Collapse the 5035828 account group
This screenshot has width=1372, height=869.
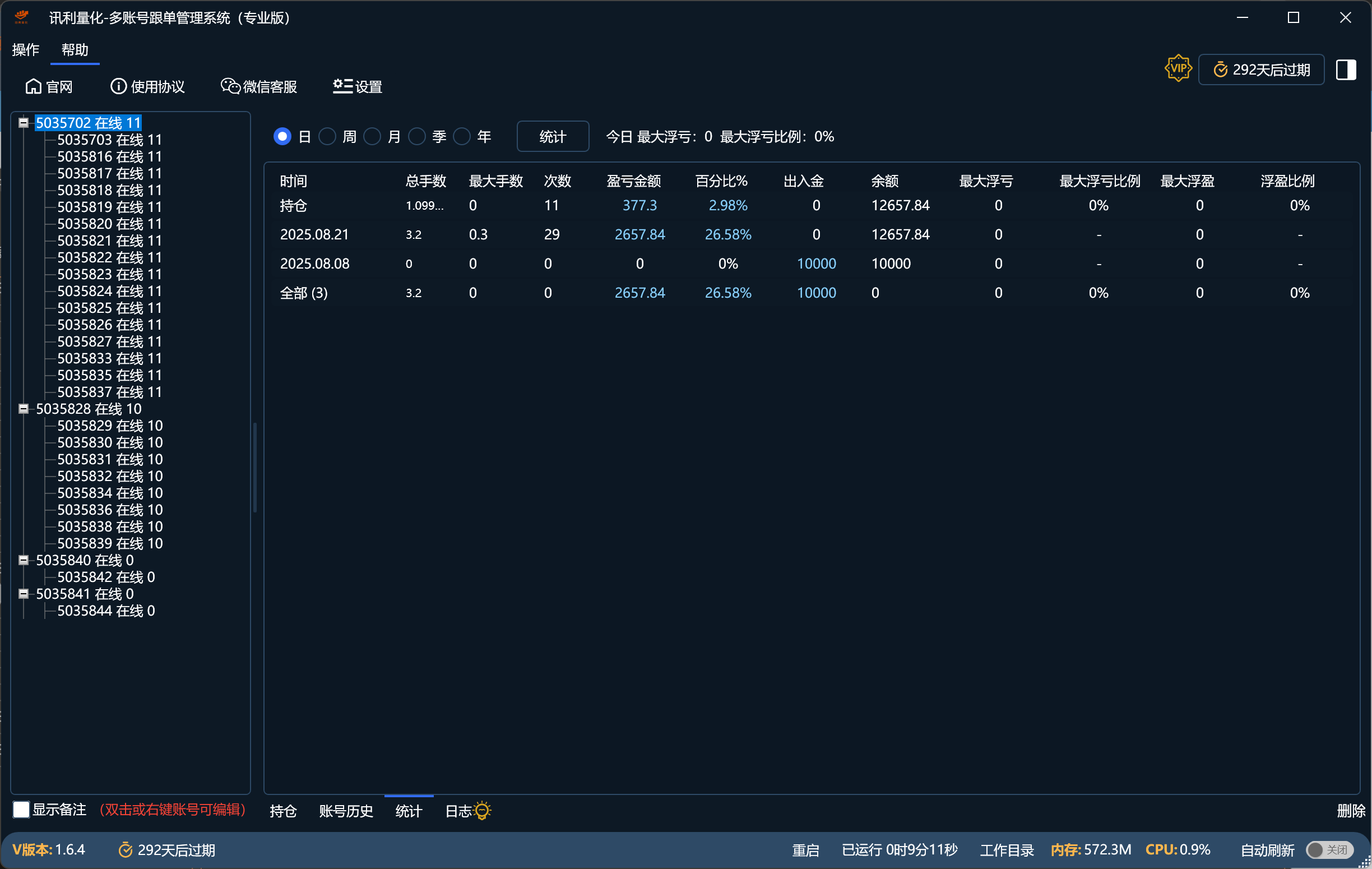coord(24,409)
